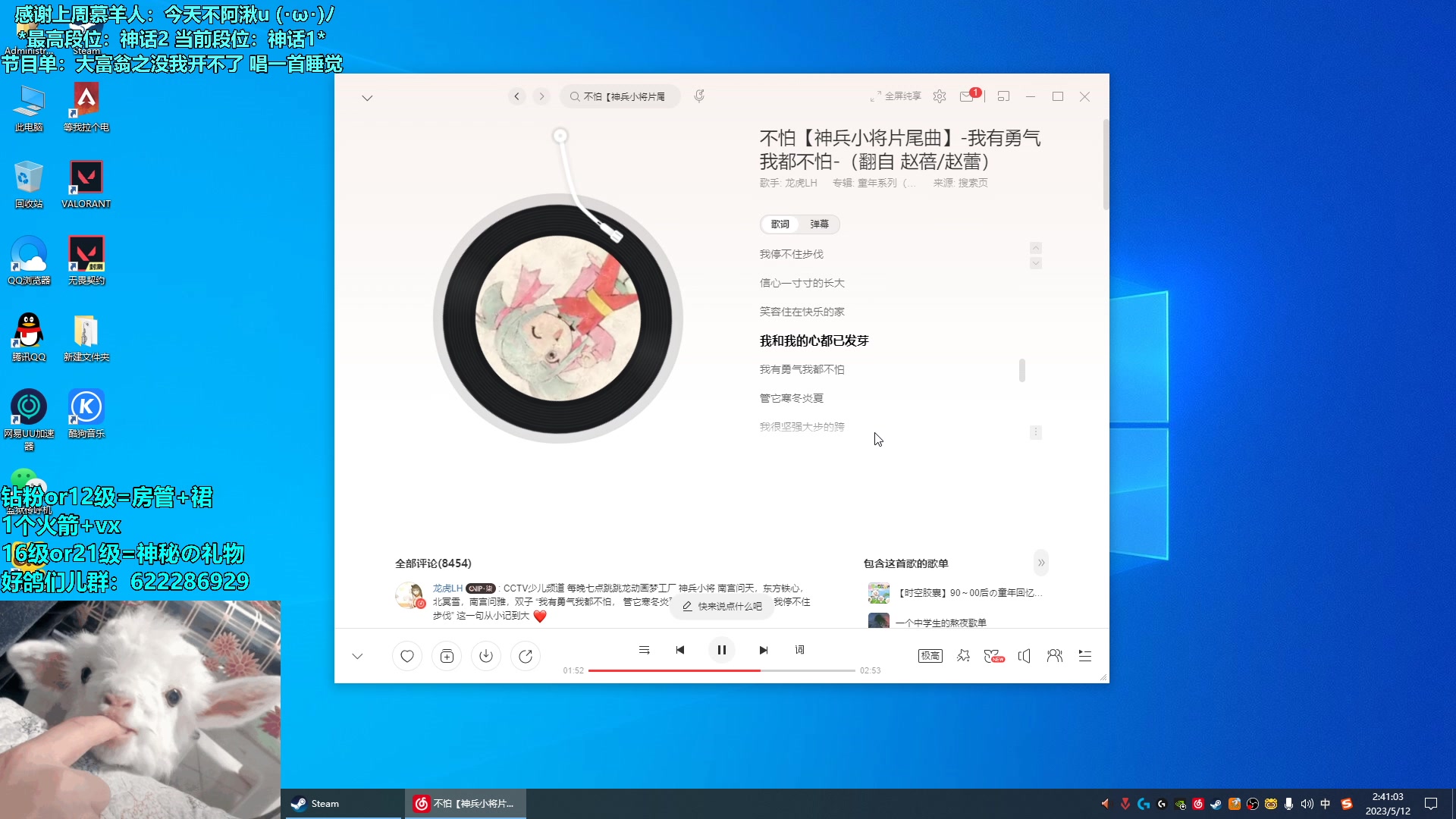This screenshot has height=819, width=1456.
Task: Open the settings gear in the music player
Action: [x=940, y=96]
